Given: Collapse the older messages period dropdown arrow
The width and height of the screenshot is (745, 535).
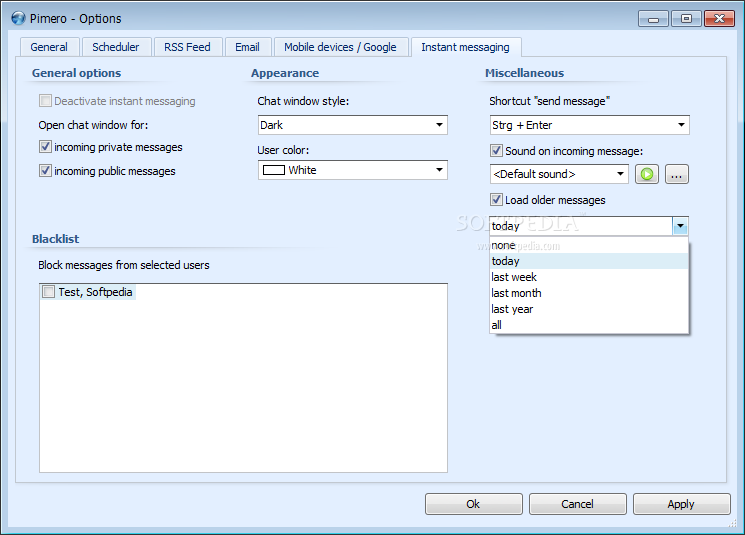Looking at the screenshot, I should click(680, 226).
